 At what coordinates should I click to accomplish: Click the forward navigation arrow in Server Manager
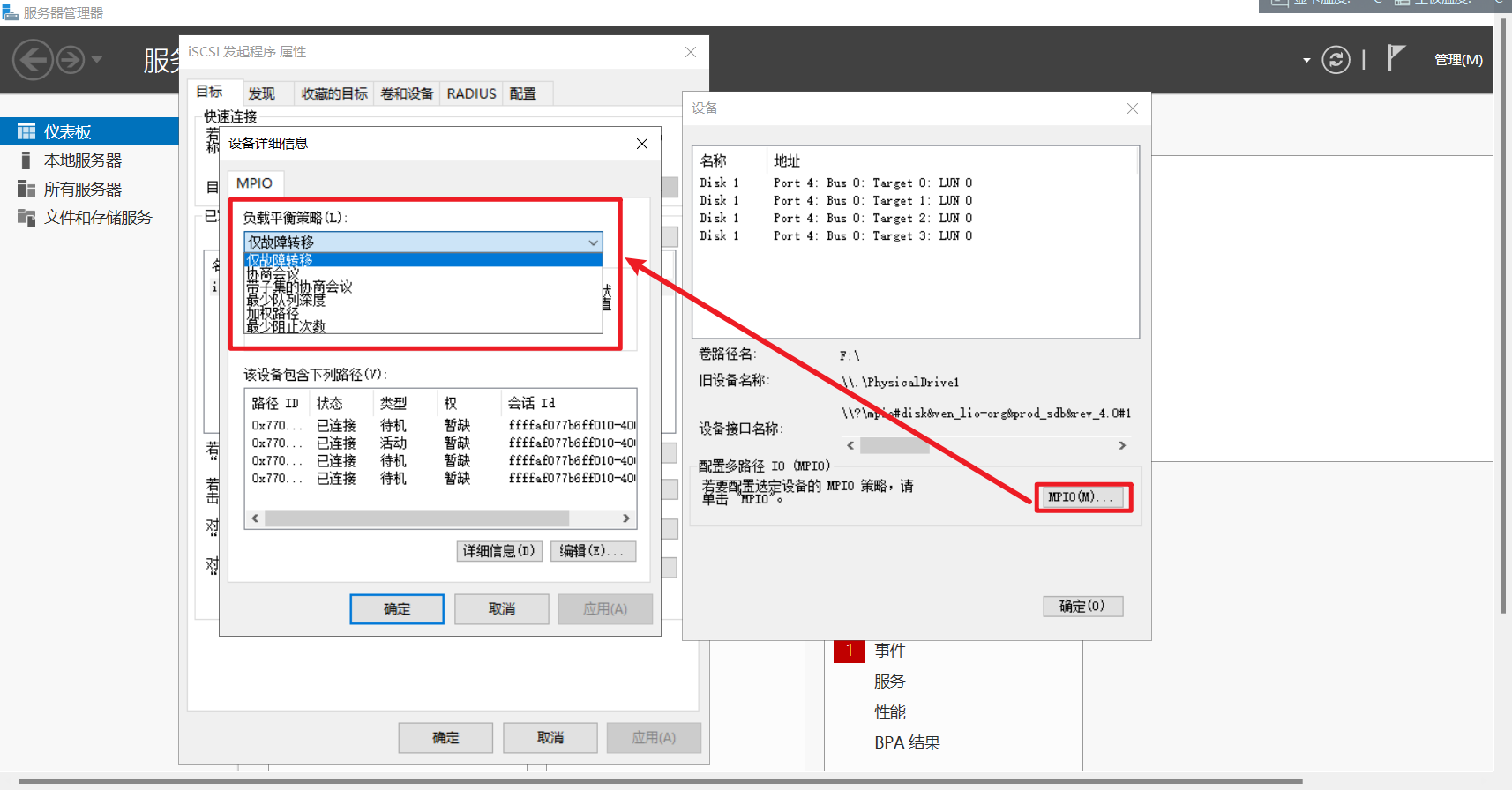point(71,60)
